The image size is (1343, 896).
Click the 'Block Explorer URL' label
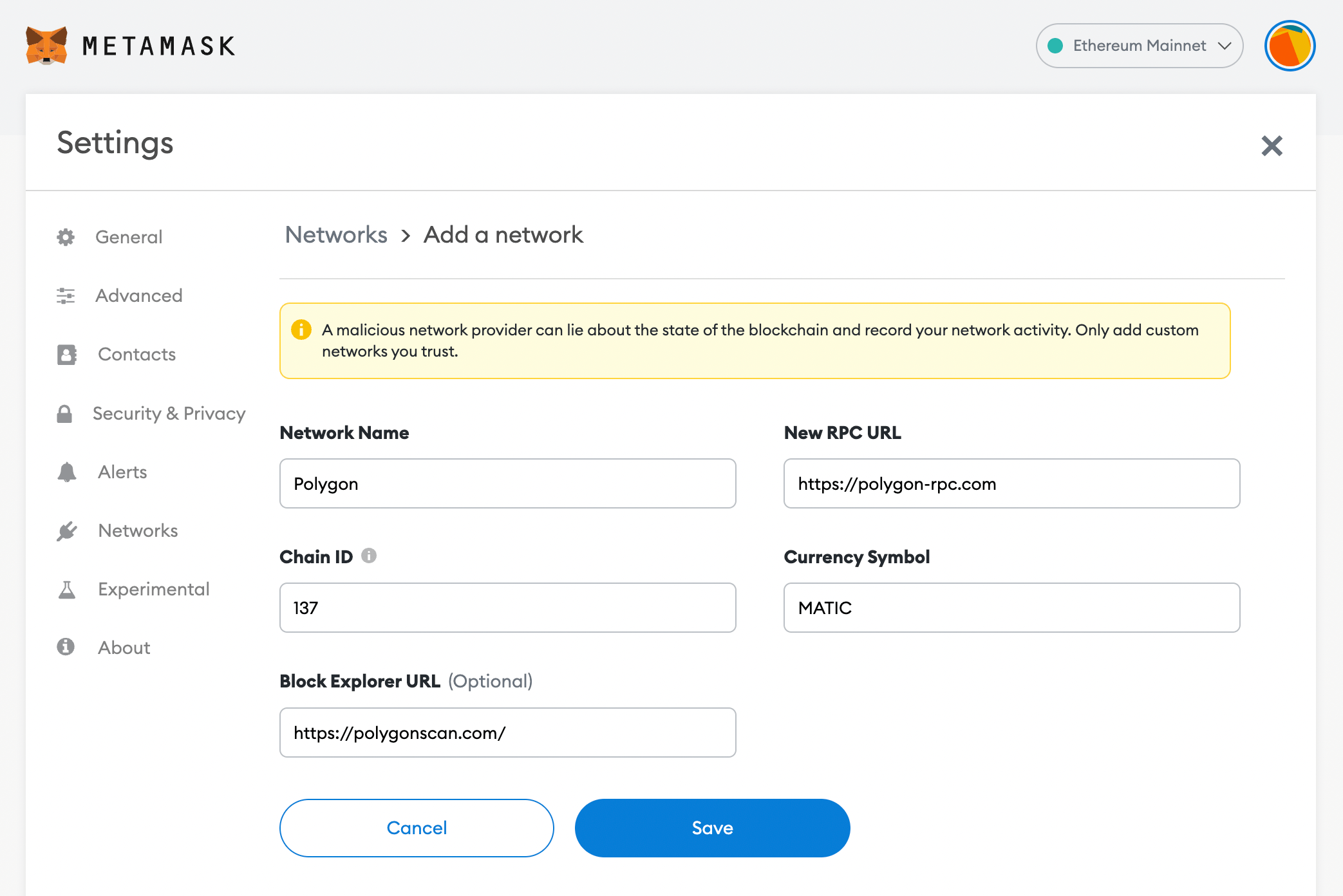[x=360, y=681]
